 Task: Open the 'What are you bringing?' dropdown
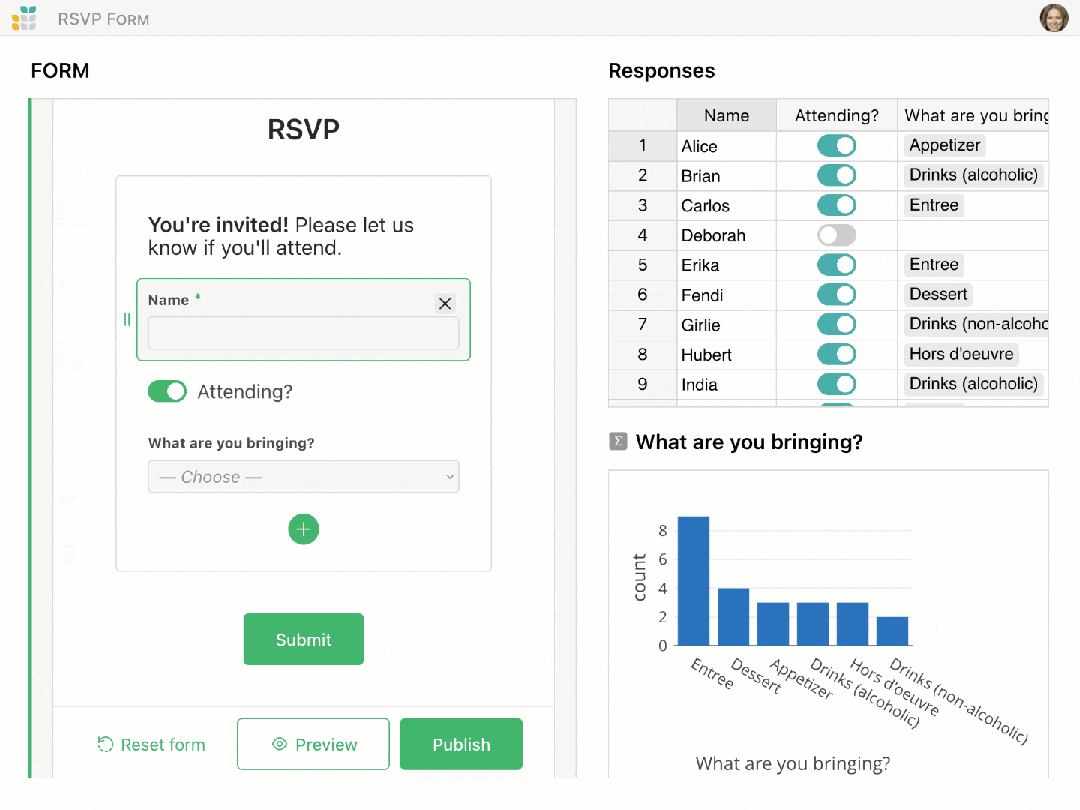(304, 477)
